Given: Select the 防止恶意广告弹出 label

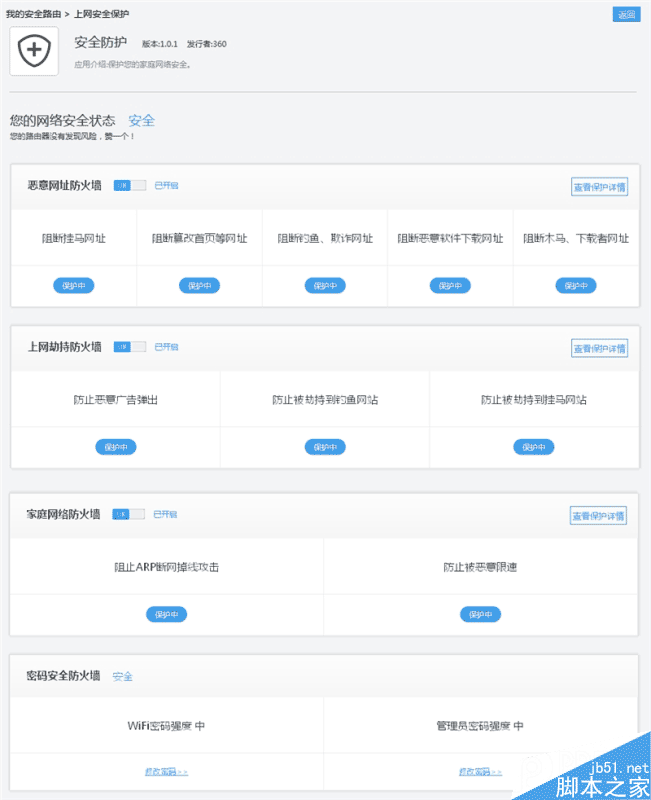Looking at the screenshot, I should tap(116, 400).
